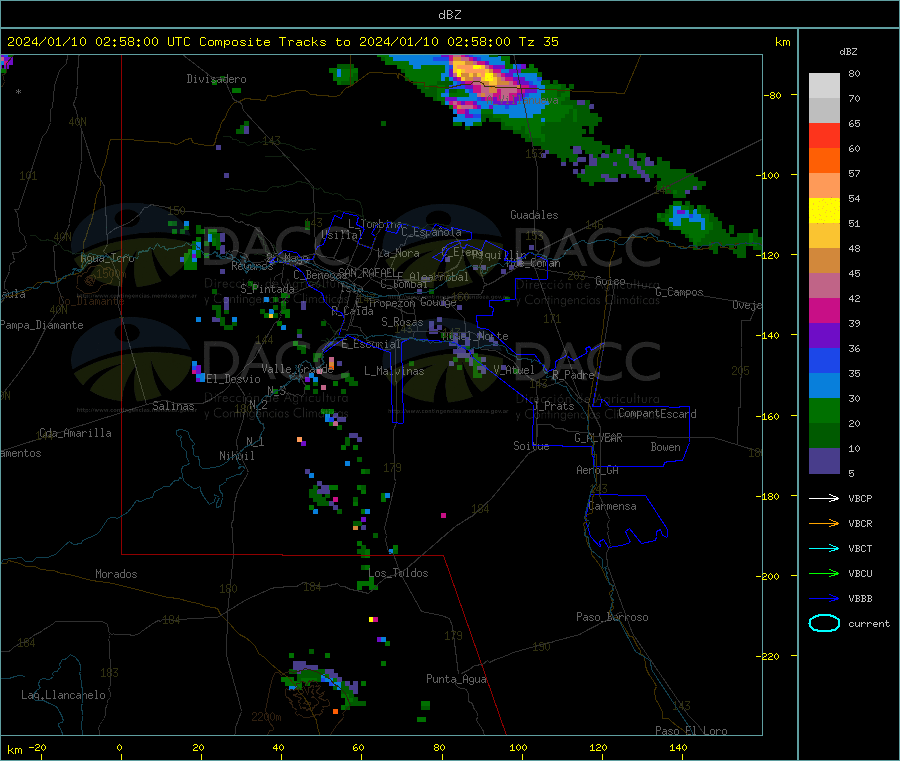Click the 100 km X-axis tick label

[x=518, y=747]
